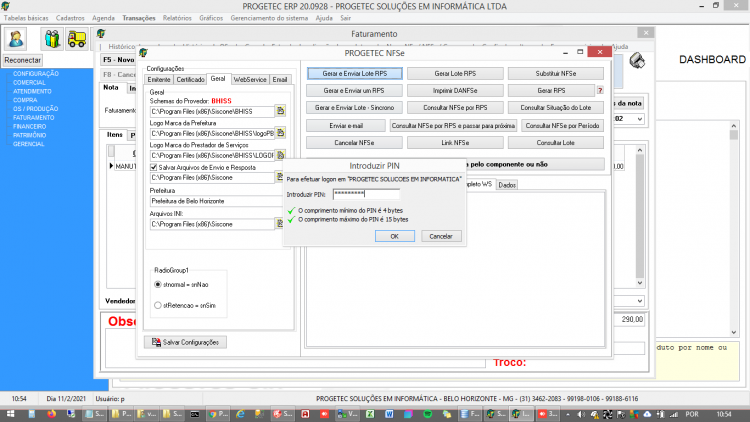The height and width of the screenshot is (422, 750).
Task: Open FATURAMENTO in the sidebar
Action: [x=33, y=118]
